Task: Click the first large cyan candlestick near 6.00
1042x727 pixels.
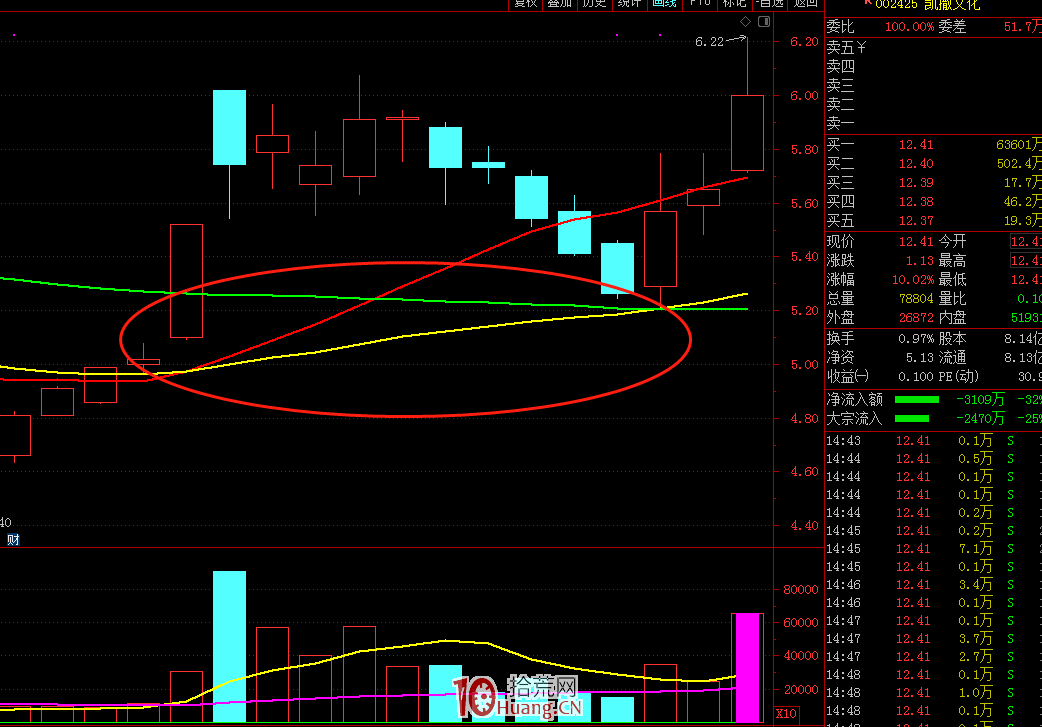Action: 229,128
